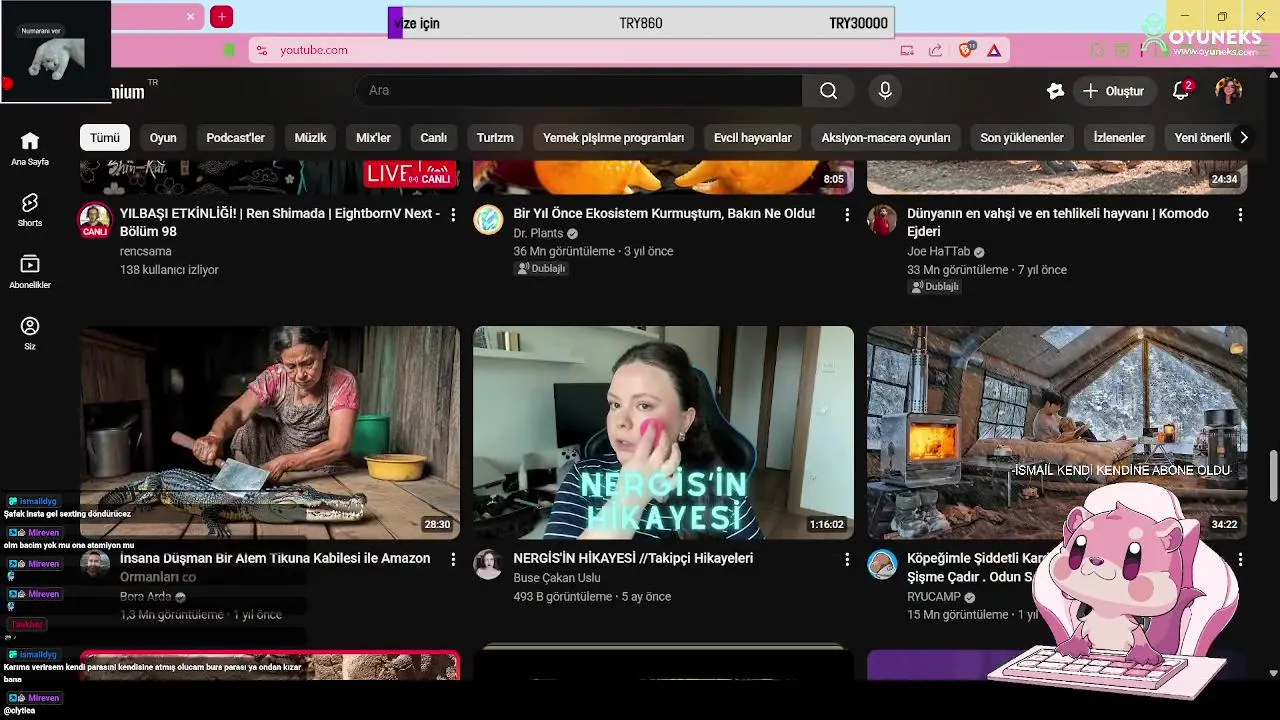
Task: Open Buse Çakan Uslu channel avatar
Action: tap(488, 565)
